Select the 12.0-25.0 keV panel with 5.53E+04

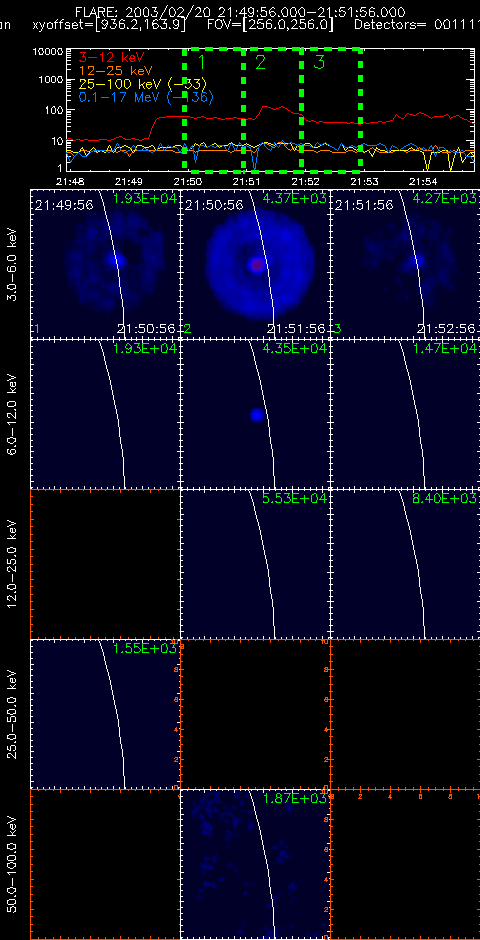click(x=255, y=564)
